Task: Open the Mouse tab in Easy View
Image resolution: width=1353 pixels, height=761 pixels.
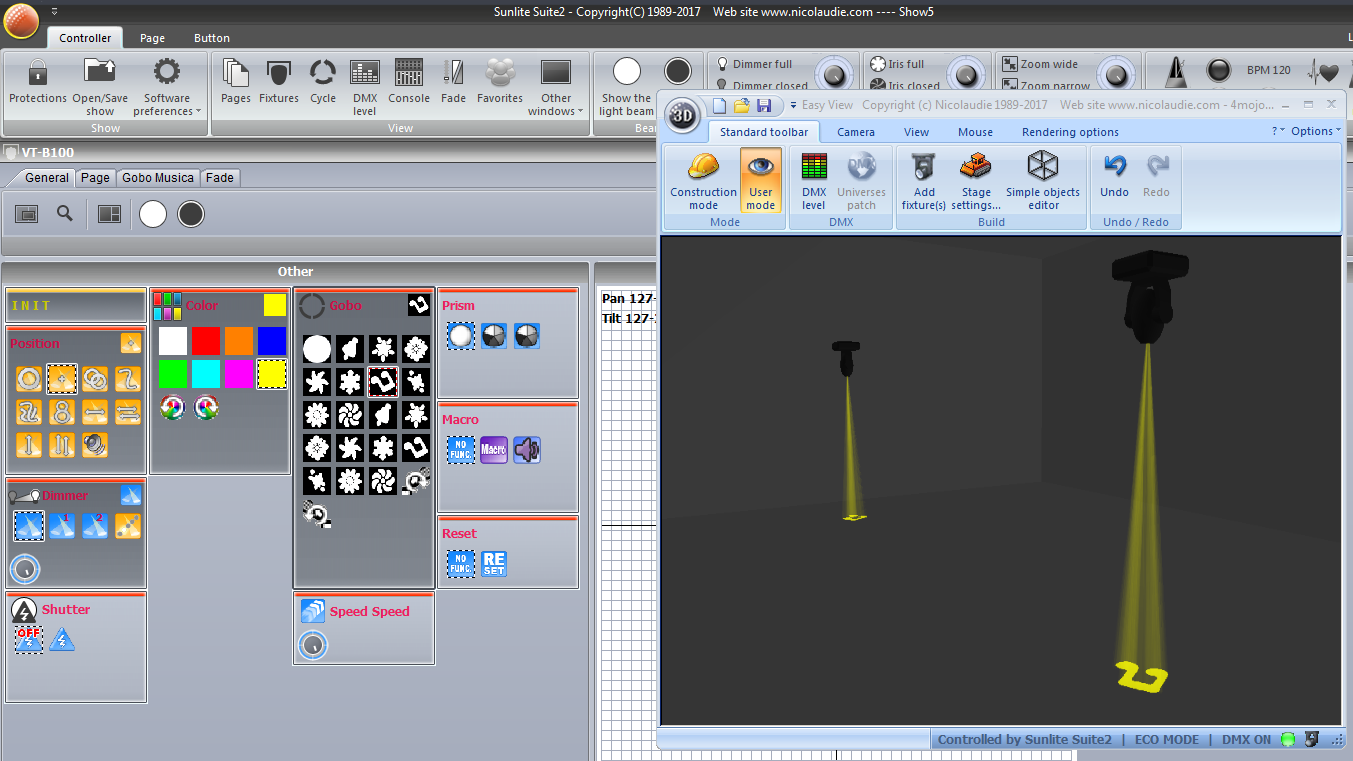Action: coord(975,132)
